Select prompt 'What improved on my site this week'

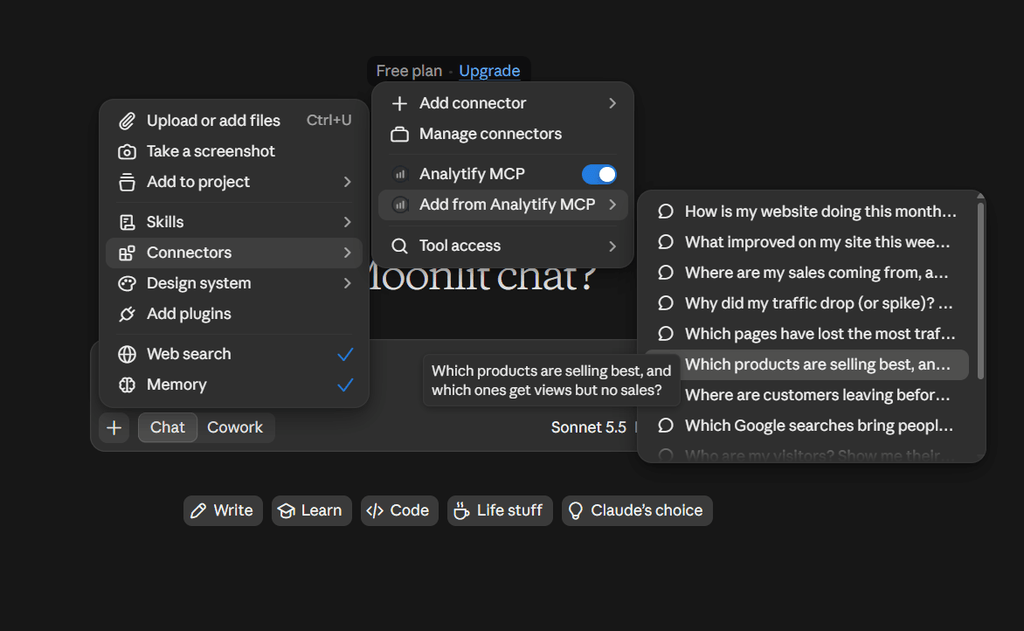(807, 242)
